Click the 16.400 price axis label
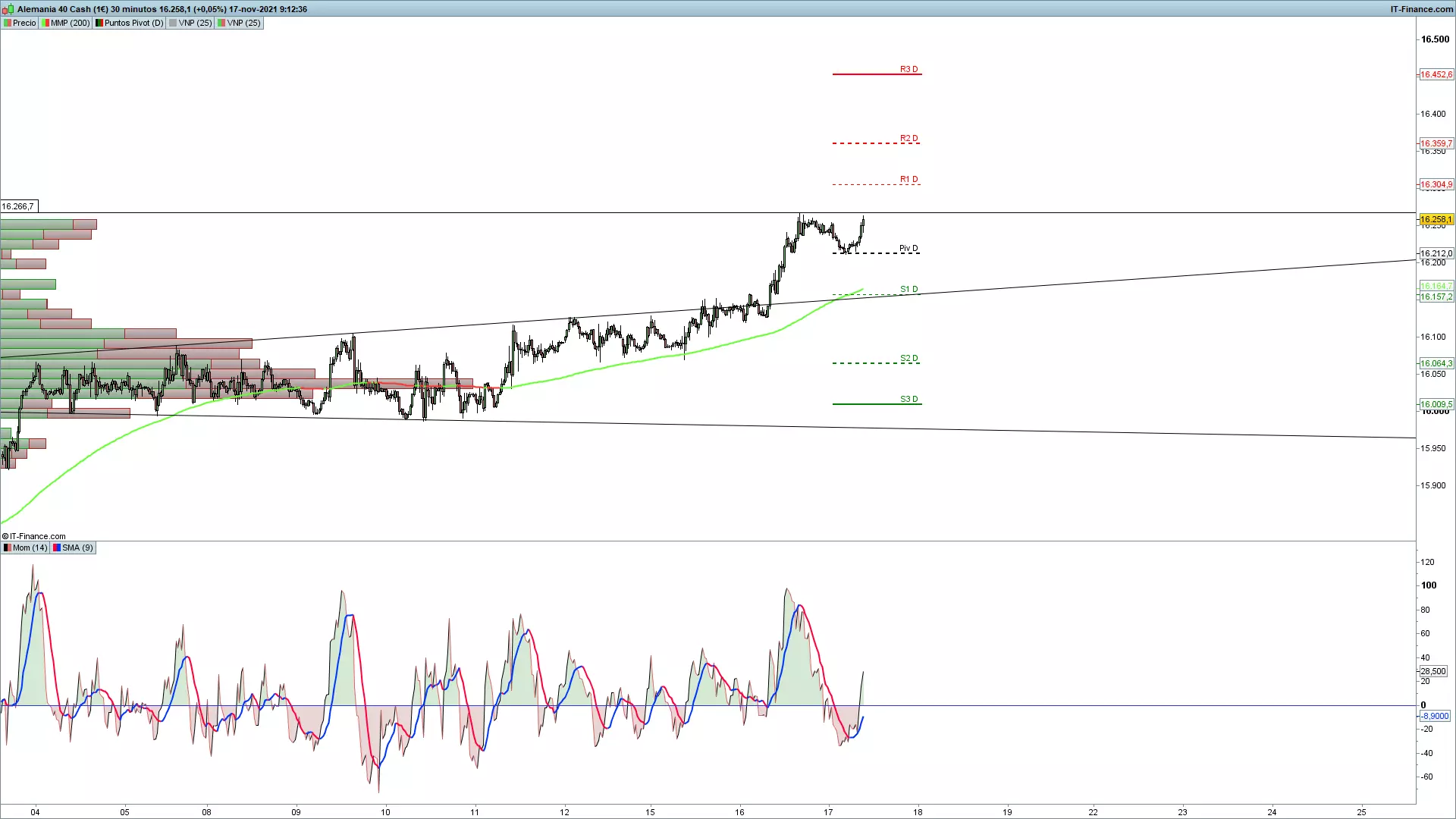The width and height of the screenshot is (1456, 819). tap(1433, 114)
